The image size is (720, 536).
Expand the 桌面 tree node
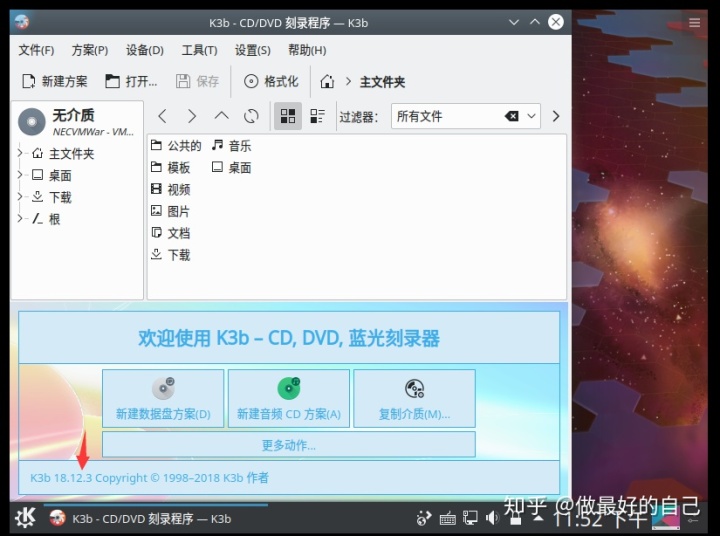[20, 175]
